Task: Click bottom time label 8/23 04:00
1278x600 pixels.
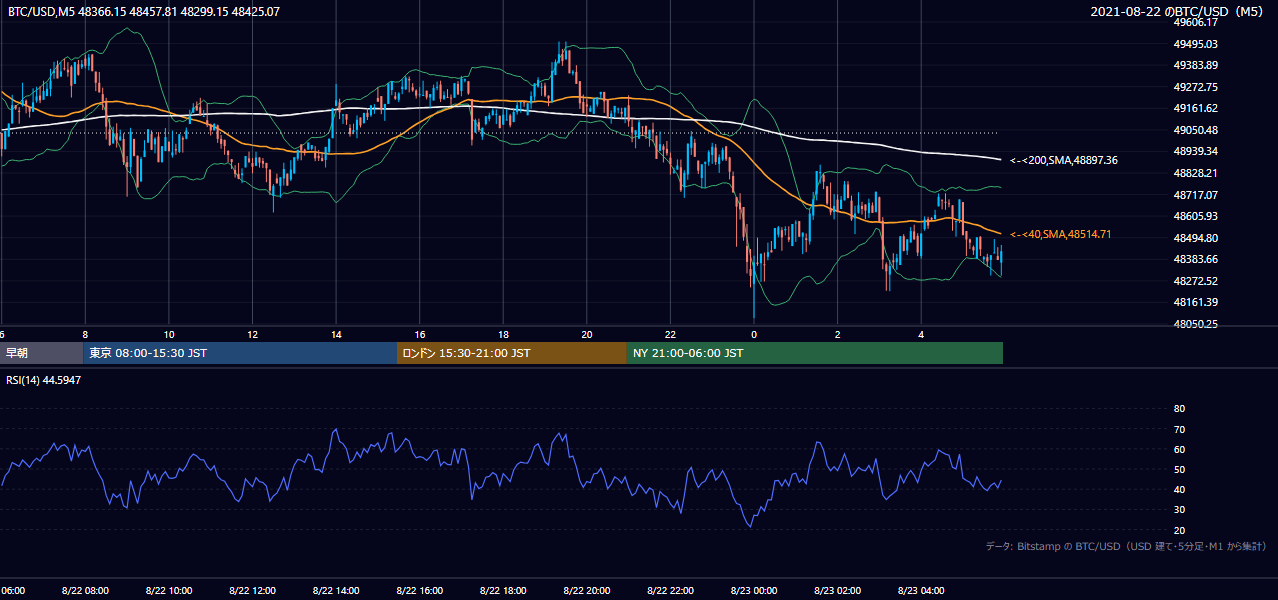Action: (921, 590)
